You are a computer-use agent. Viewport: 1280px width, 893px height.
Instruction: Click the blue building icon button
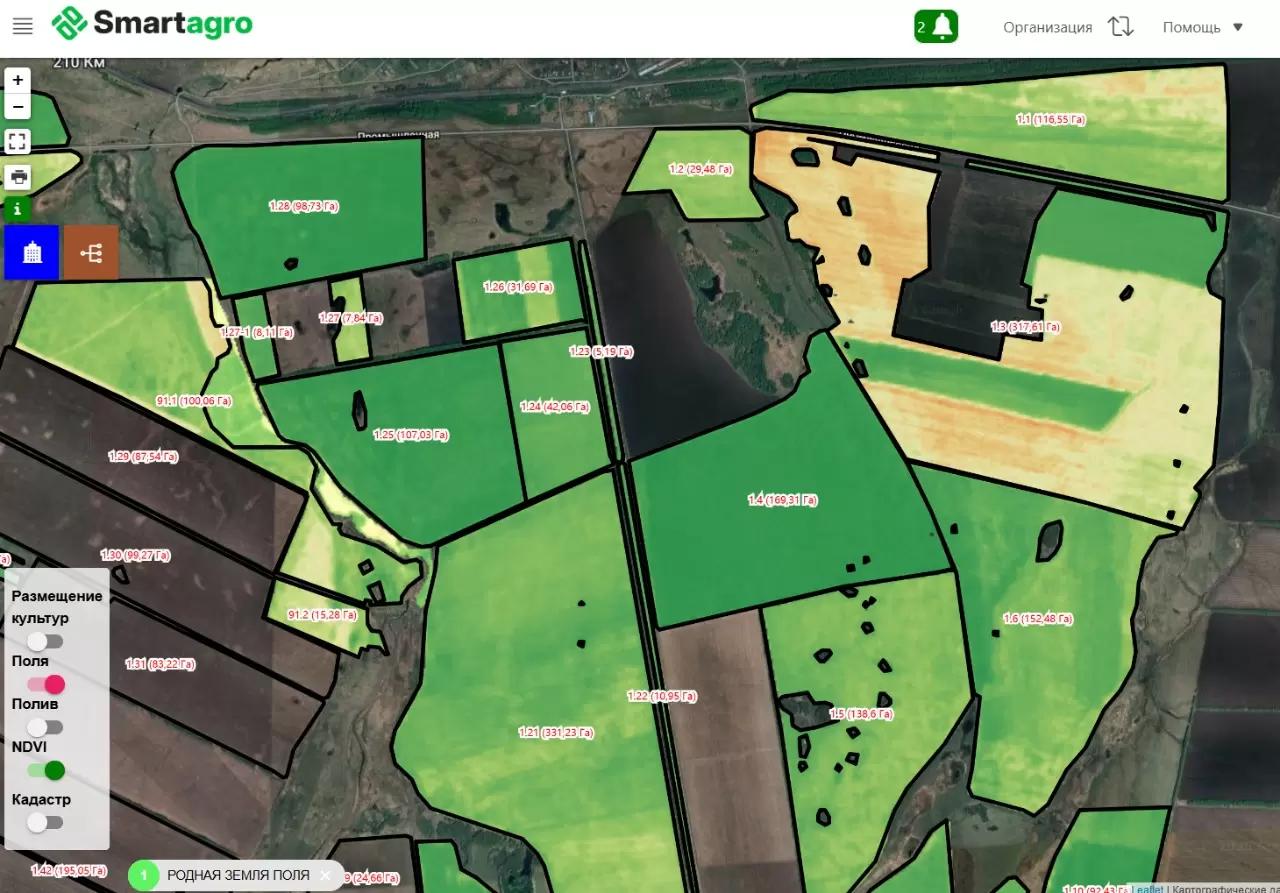pyautogui.click(x=32, y=252)
